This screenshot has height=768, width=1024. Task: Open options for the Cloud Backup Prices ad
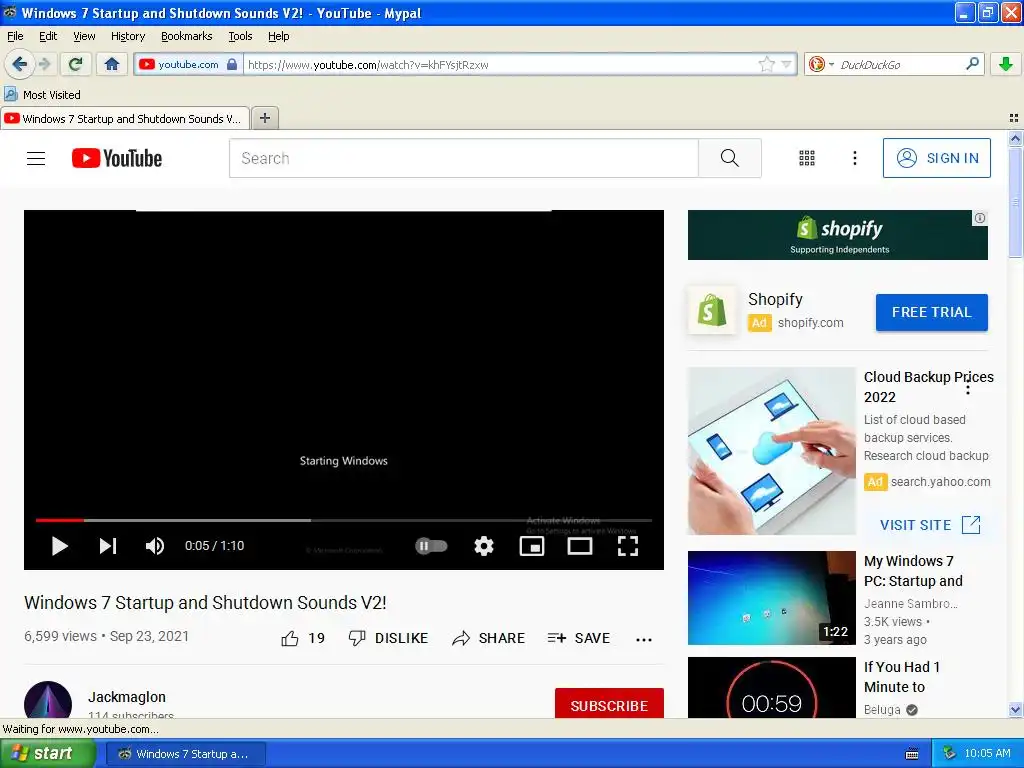[968, 387]
